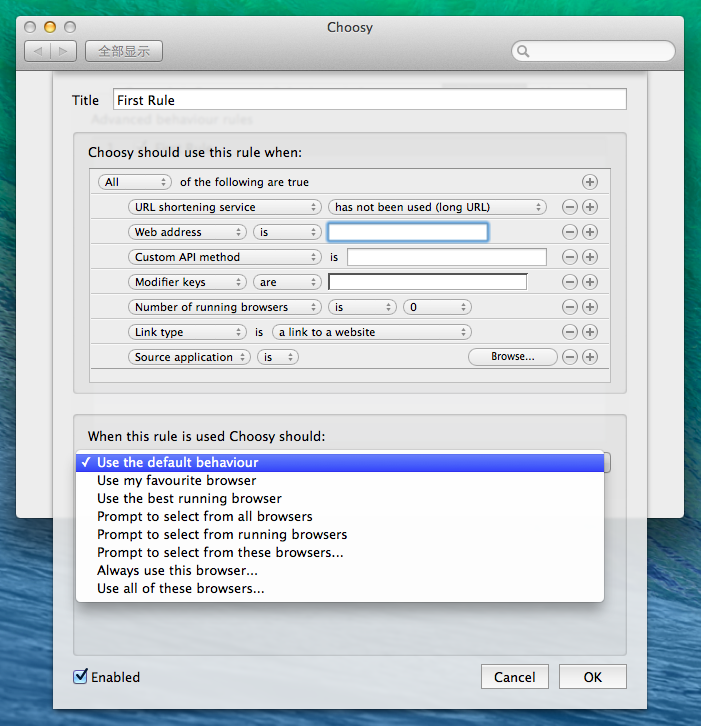Click the plus icon on URL shortening service row
The height and width of the screenshot is (726, 701).
click(590, 207)
